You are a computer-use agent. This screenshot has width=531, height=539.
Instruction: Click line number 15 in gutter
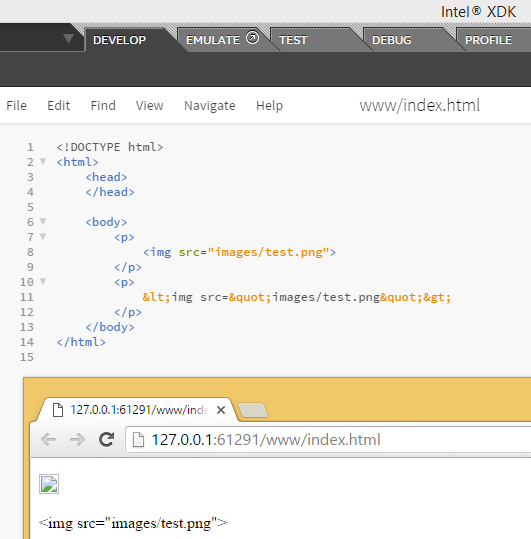(x=26, y=357)
